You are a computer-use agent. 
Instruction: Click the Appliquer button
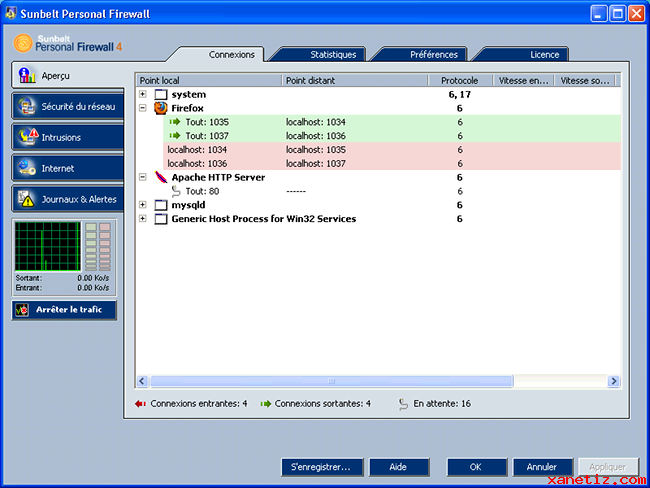608,467
